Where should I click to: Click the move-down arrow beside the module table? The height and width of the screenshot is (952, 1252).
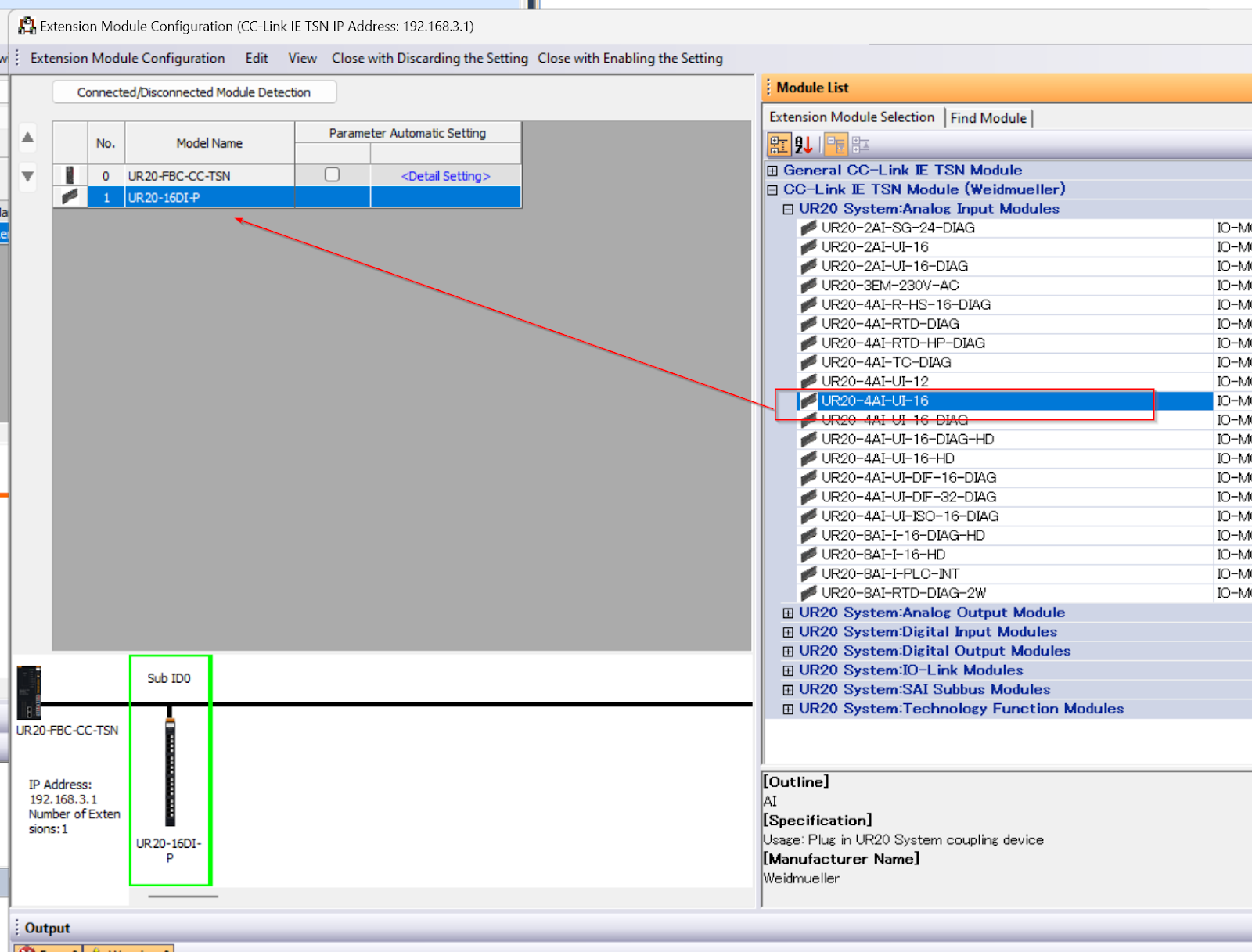click(x=27, y=176)
